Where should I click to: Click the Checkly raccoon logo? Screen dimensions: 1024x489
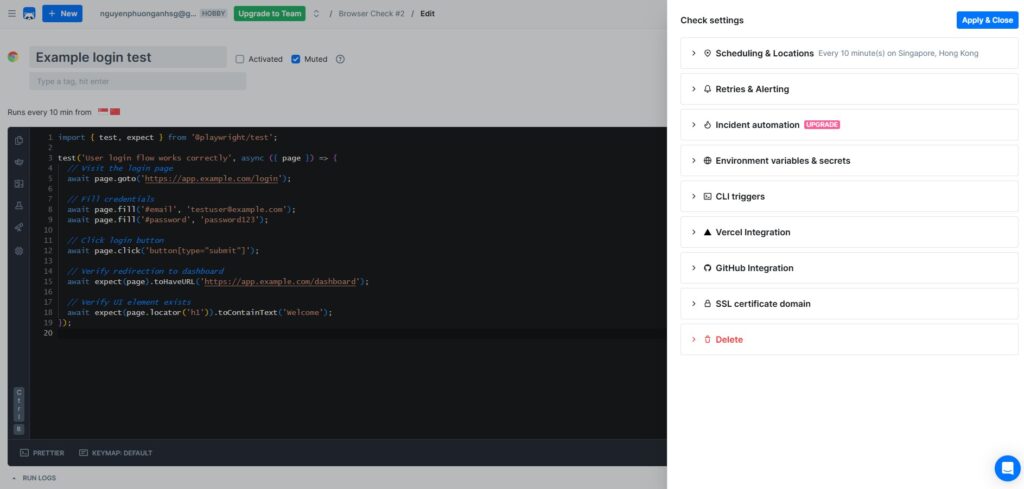[28, 14]
